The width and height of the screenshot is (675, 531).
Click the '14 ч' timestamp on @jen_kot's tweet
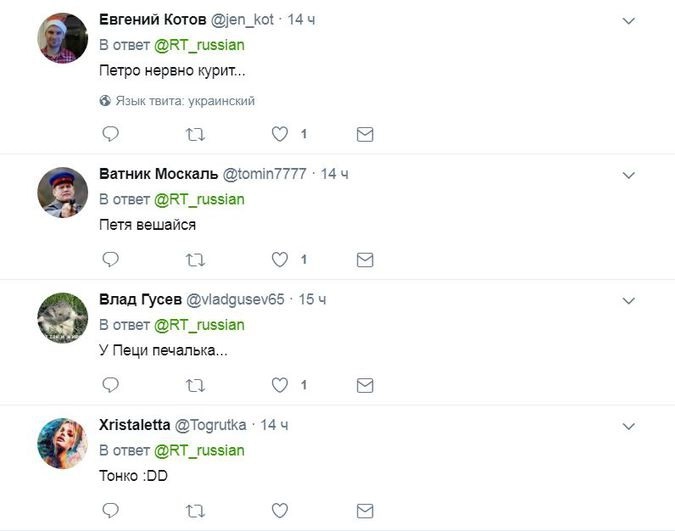coord(301,19)
